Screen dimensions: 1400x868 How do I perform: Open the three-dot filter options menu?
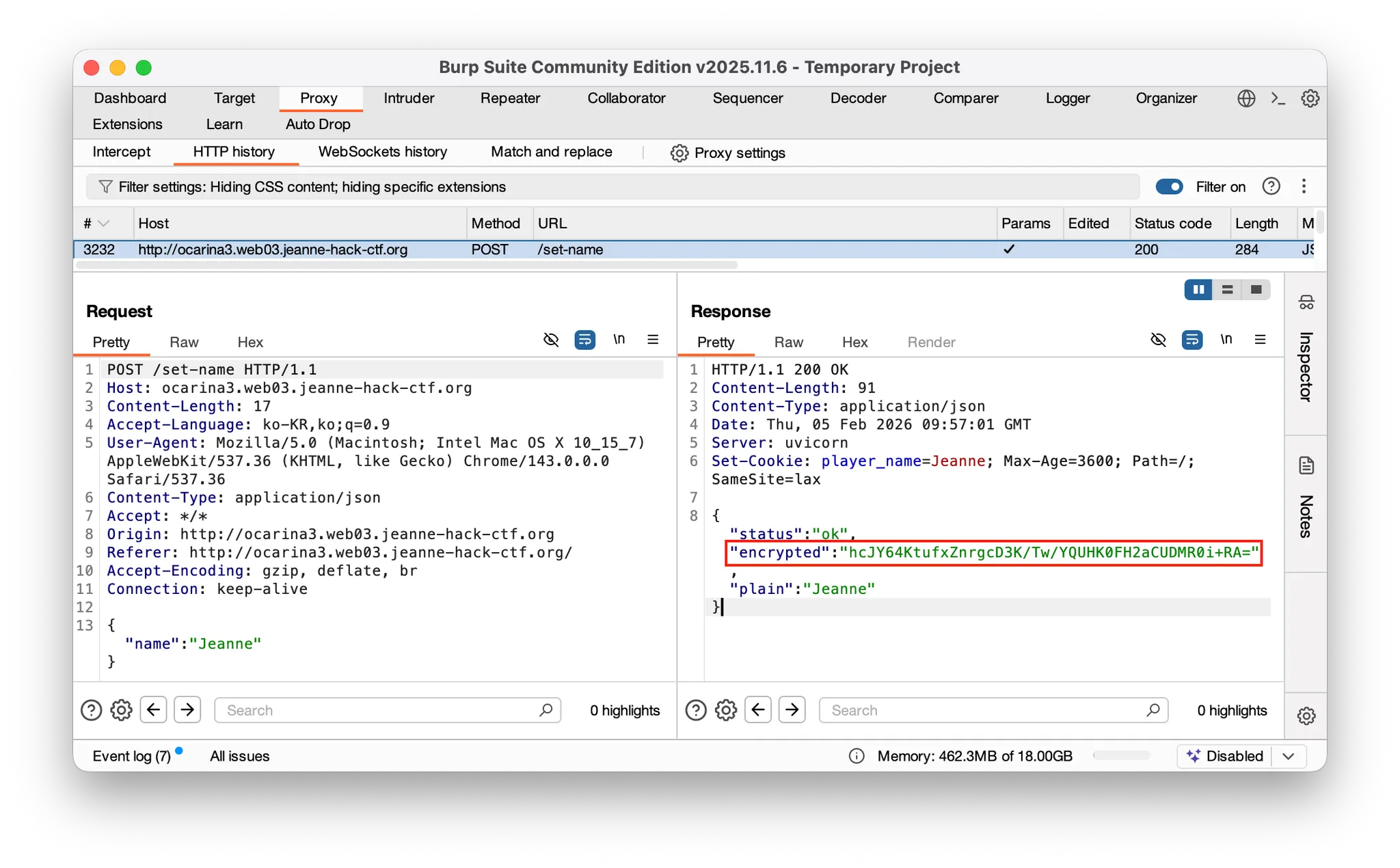(1304, 187)
